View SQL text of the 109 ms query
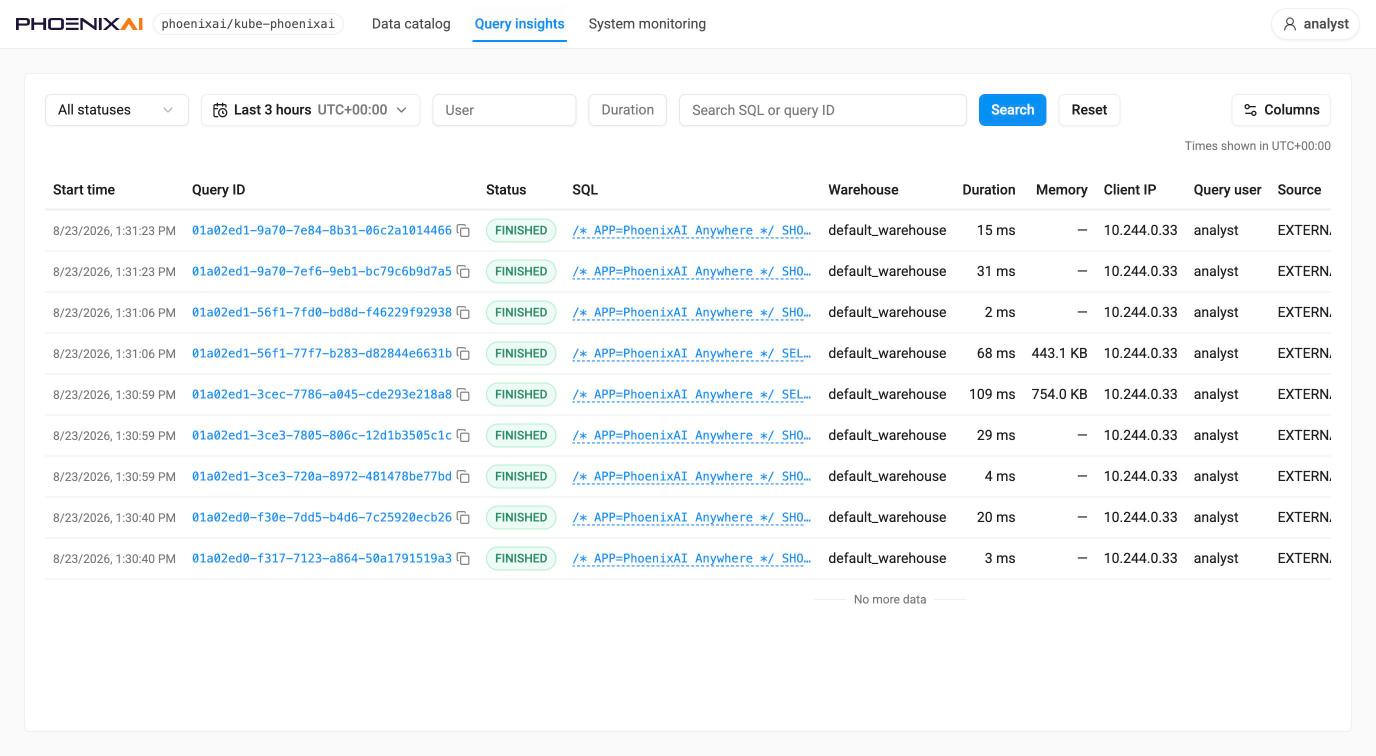 click(x=691, y=395)
